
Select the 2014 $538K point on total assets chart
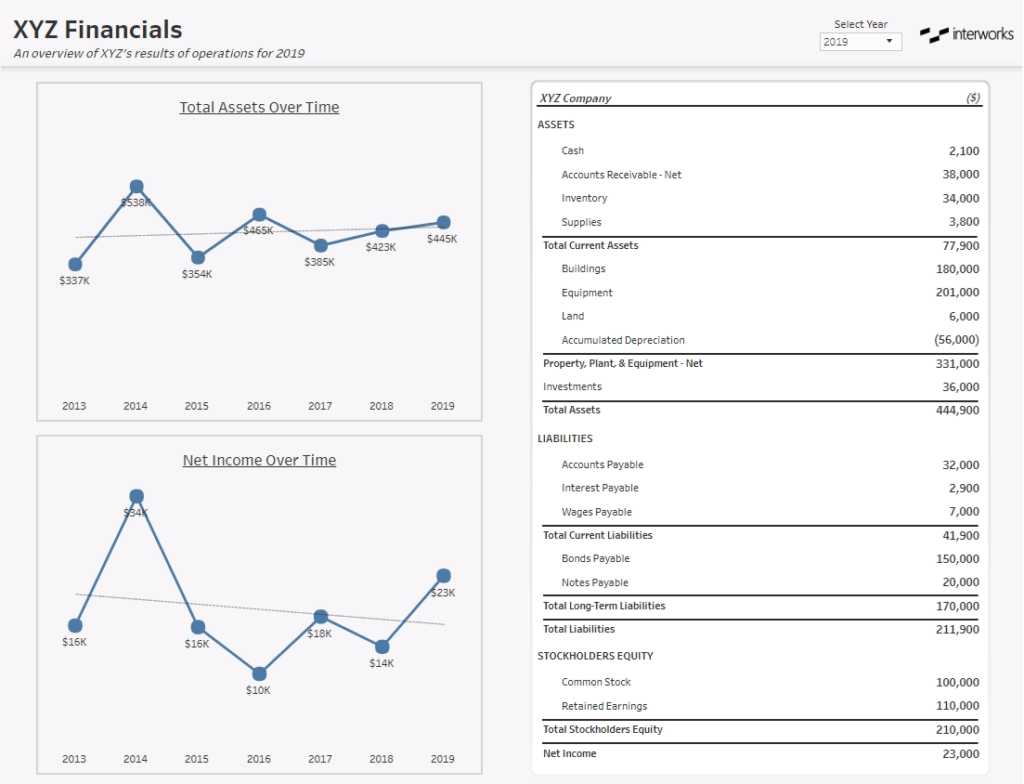click(x=136, y=187)
